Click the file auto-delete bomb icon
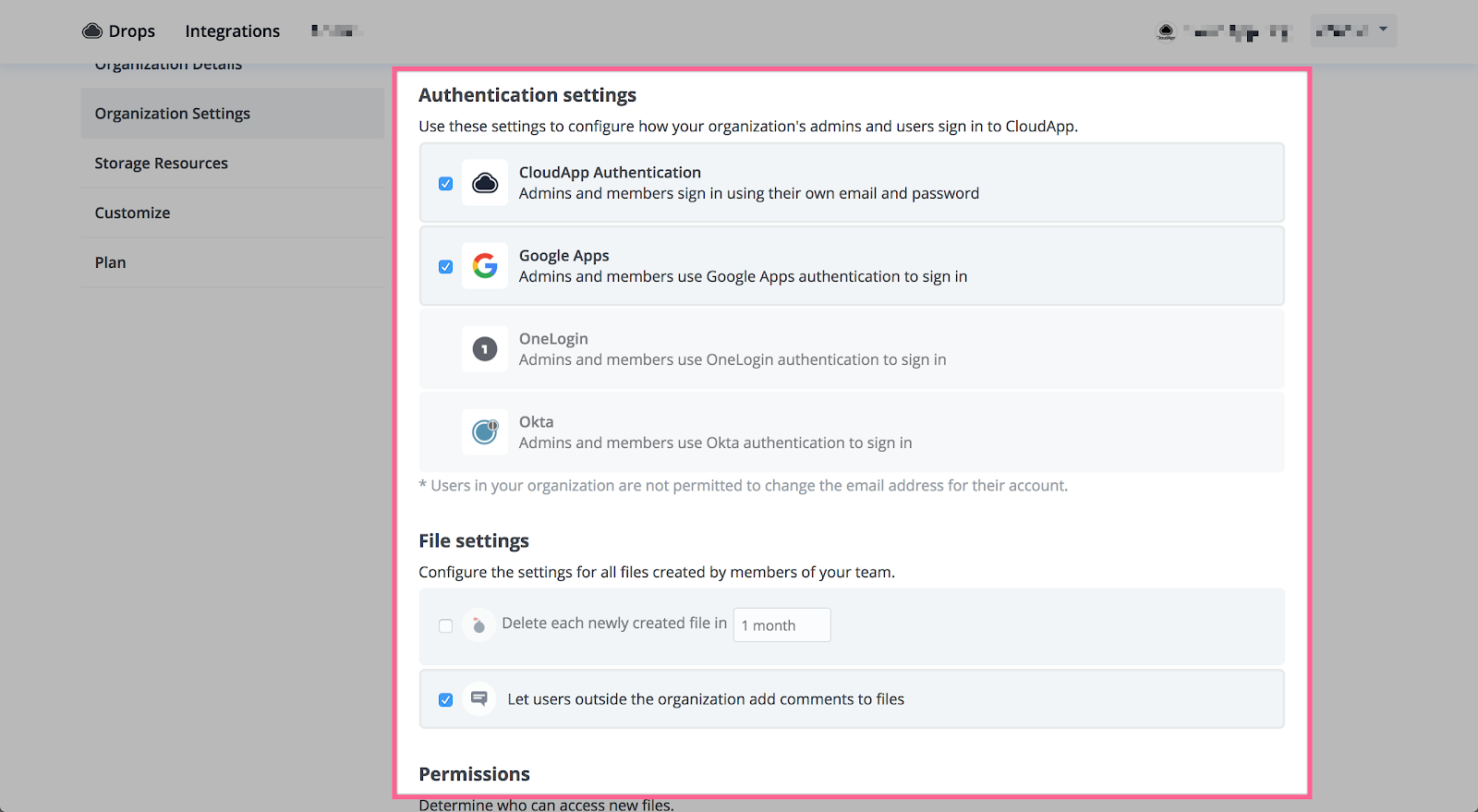The width and height of the screenshot is (1478, 812). coord(479,625)
